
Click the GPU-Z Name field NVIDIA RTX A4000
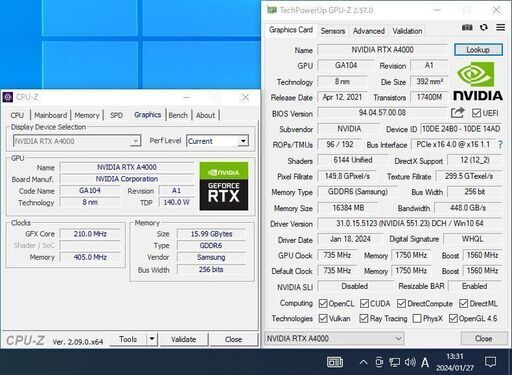[x=382, y=50]
